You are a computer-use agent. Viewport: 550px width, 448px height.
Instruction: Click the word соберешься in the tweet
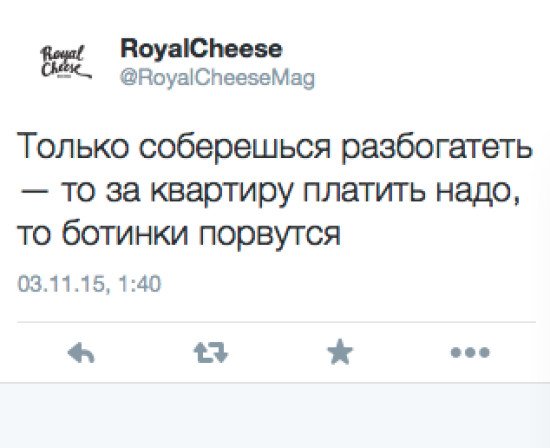coord(234,147)
